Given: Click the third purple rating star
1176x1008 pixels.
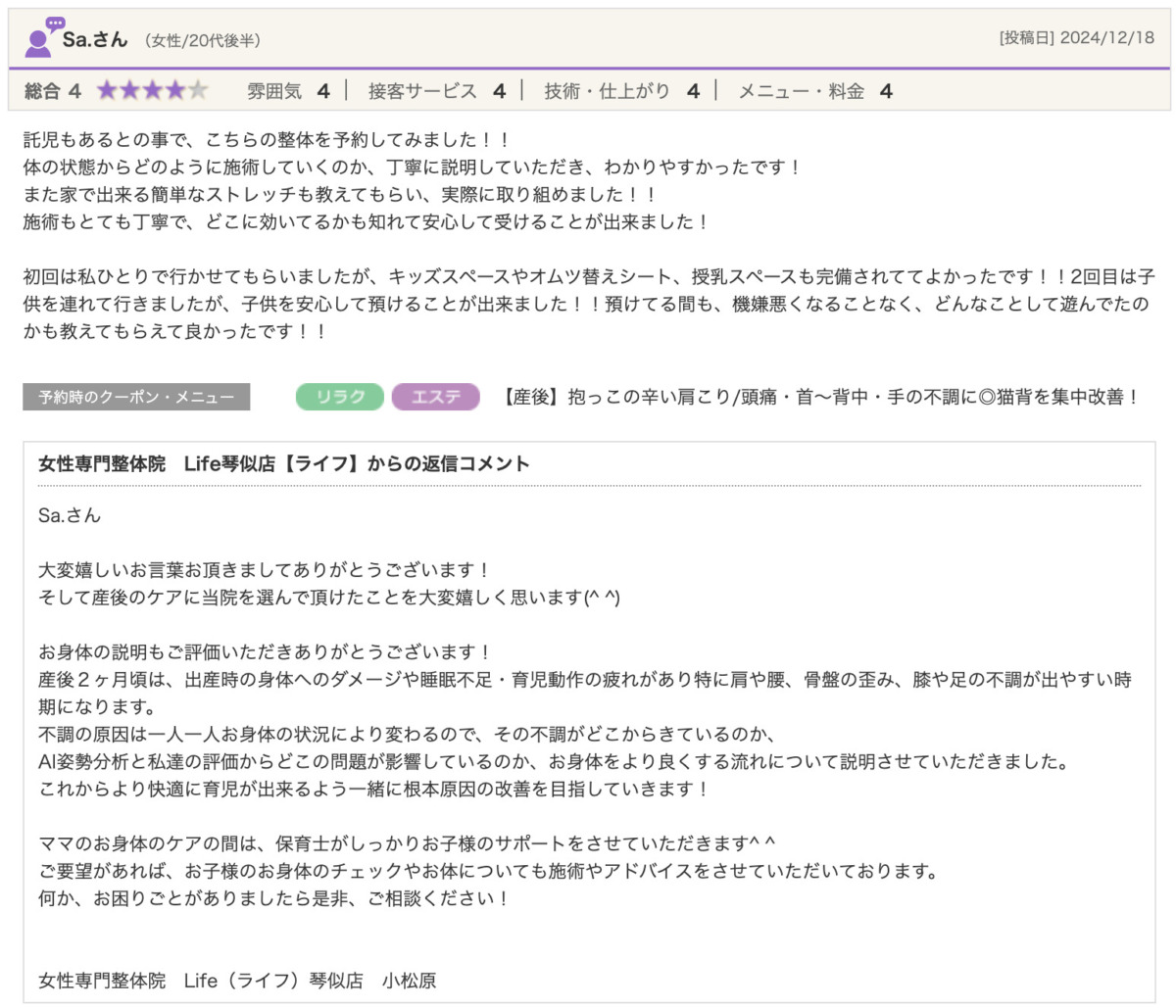Looking at the screenshot, I should pyautogui.click(x=153, y=91).
